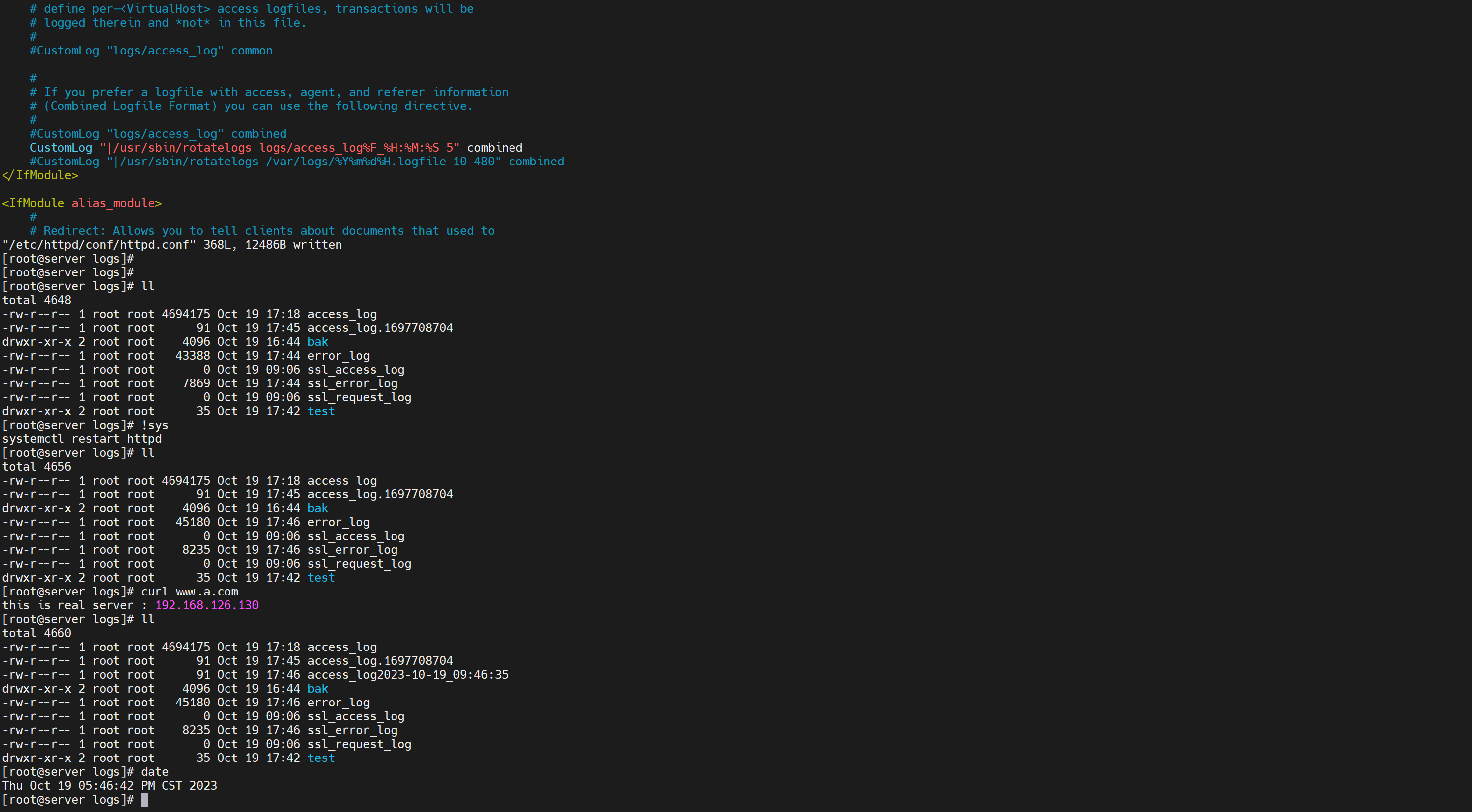This screenshot has height=812, width=1472.
Task: Click the closing </IfModule> tag
Action: 40,175
